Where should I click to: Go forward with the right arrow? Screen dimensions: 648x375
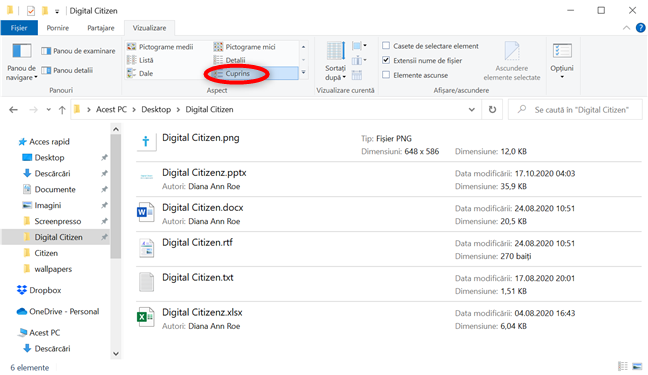click(33, 110)
